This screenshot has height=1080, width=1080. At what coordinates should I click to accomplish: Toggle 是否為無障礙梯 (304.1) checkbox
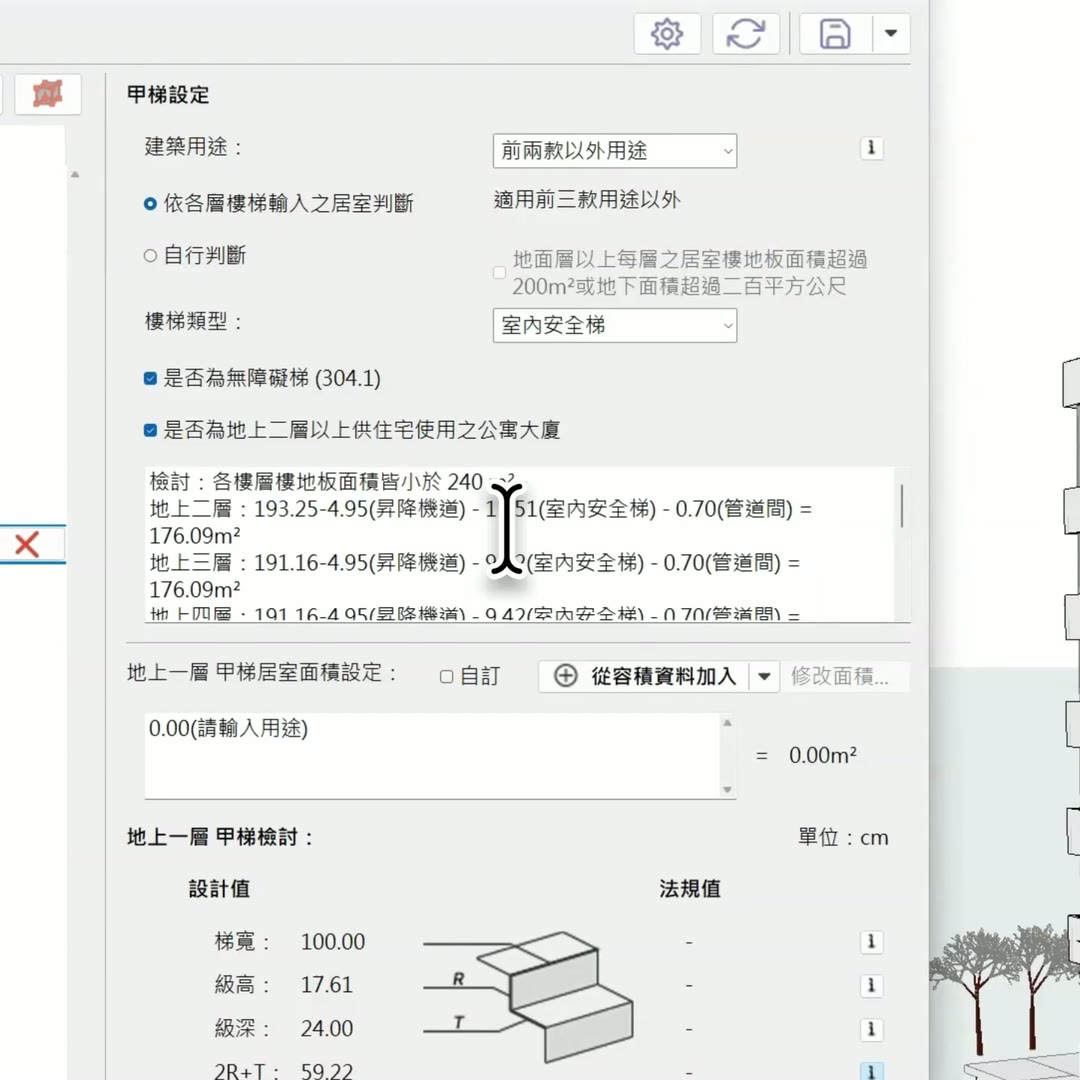click(x=150, y=379)
